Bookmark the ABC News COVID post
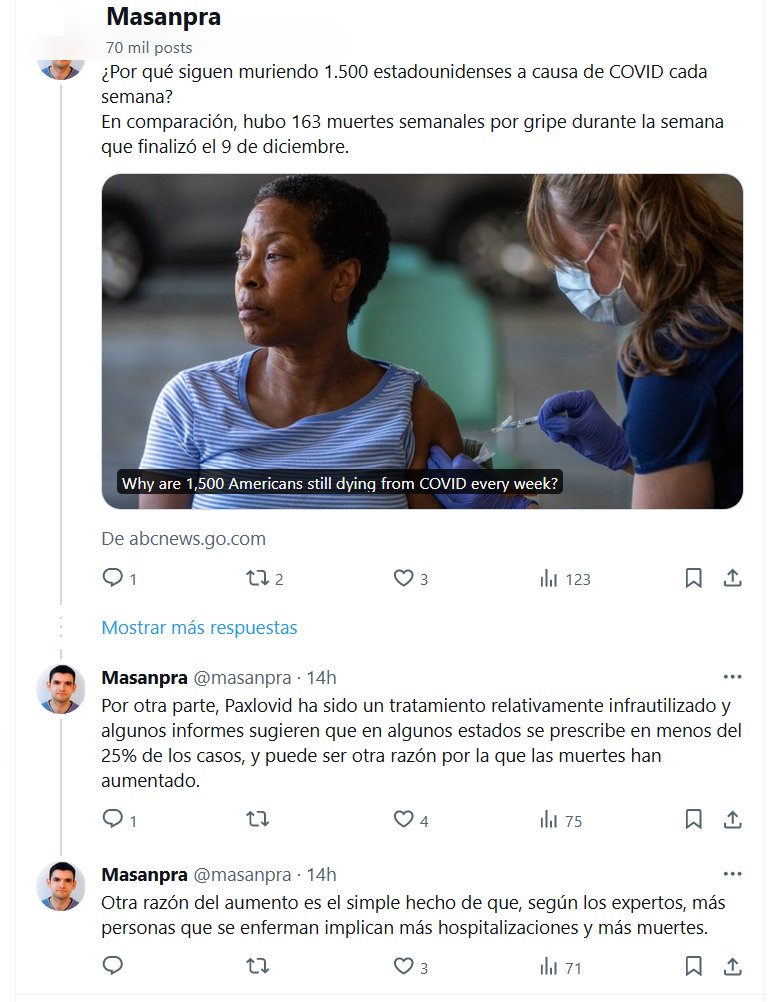 [x=693, y=578]
